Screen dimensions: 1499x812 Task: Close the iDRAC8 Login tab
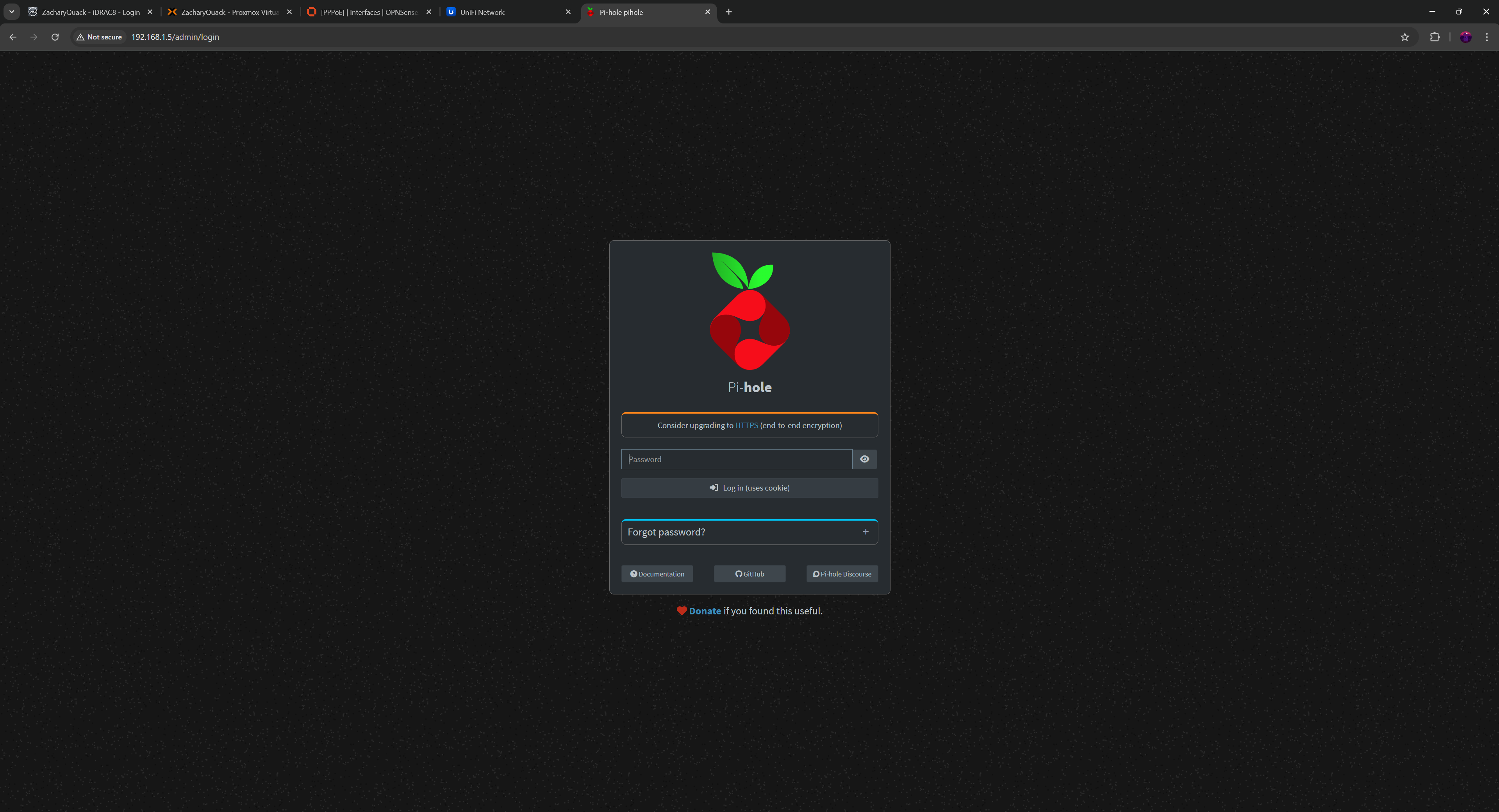point(150,12)
